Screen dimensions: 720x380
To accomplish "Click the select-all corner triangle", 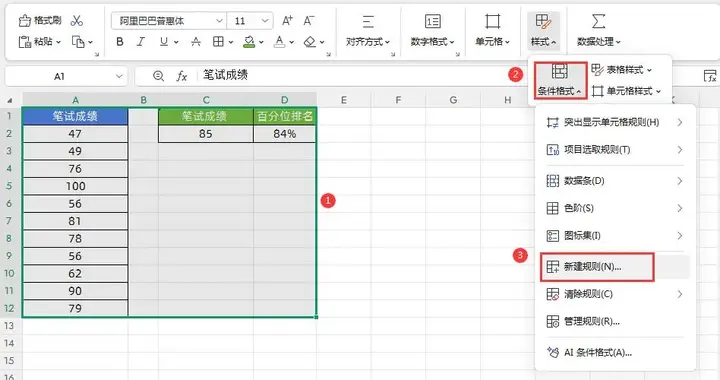I will pos(10,100).
